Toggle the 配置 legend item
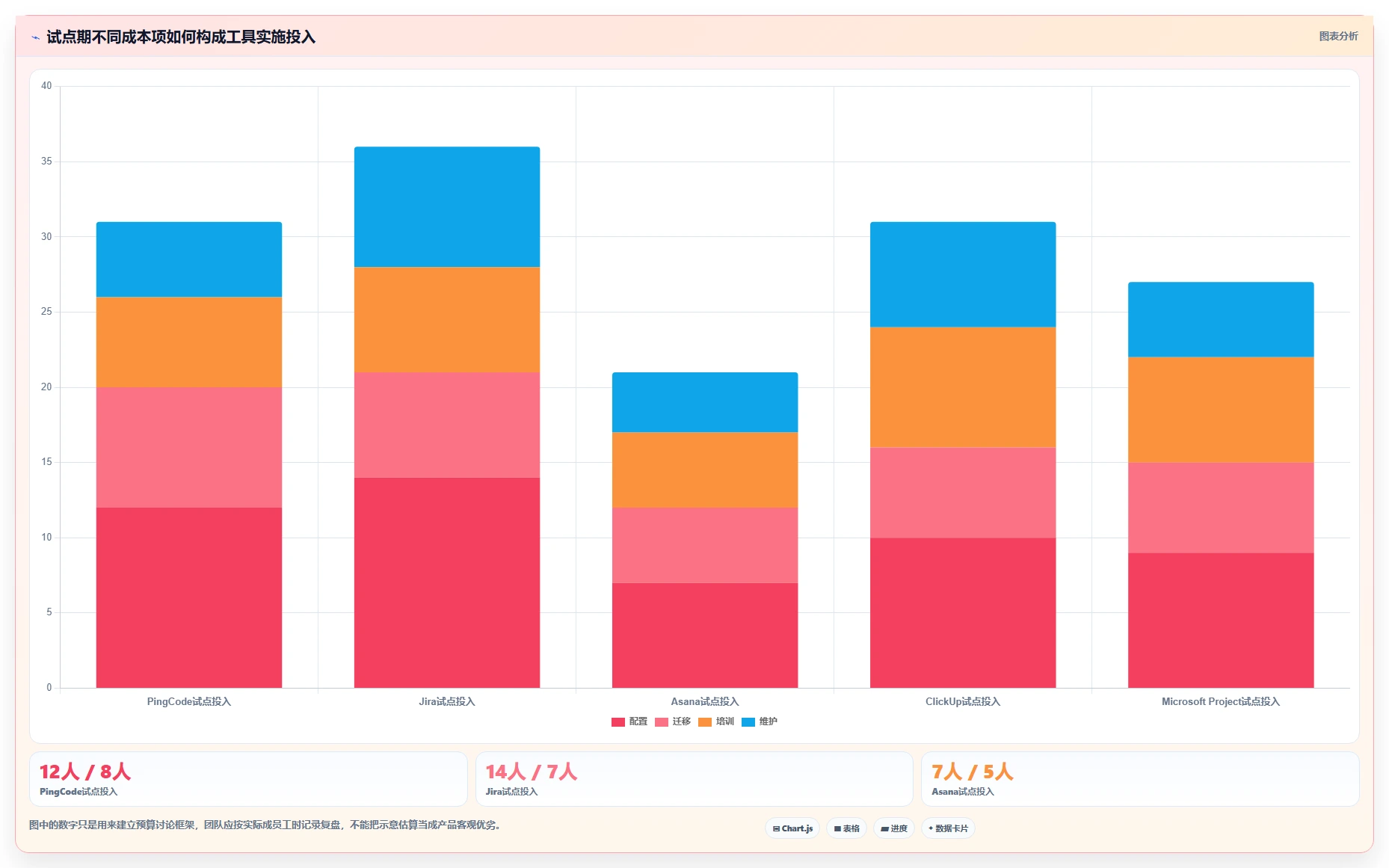1389x868 pixels. [x=629, y=721]
